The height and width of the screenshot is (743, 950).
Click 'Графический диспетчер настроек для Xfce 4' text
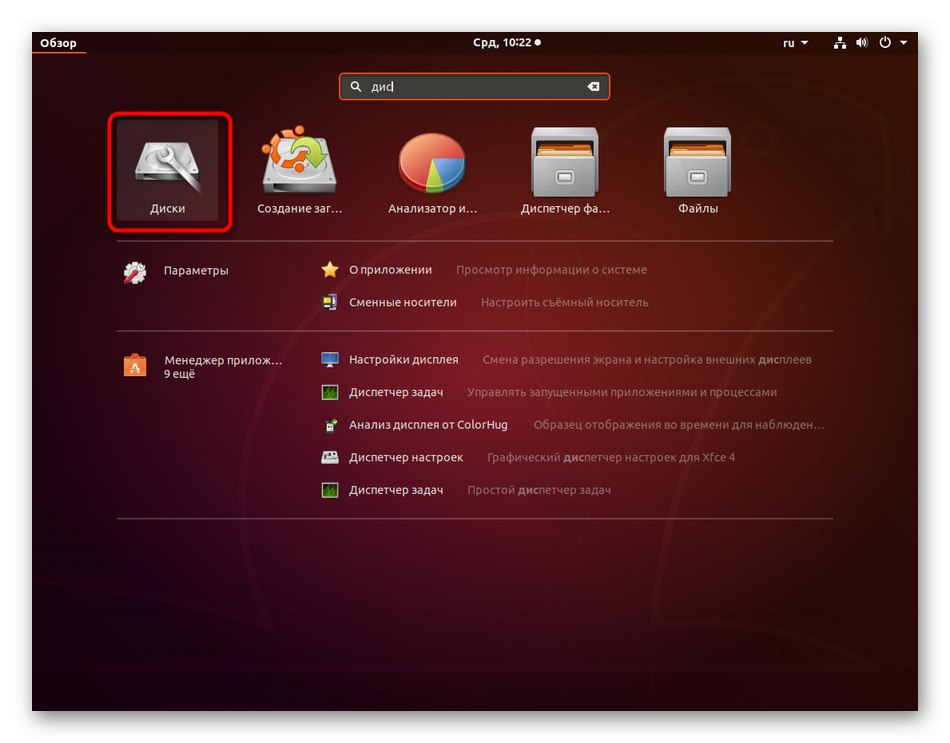(611, 457)
